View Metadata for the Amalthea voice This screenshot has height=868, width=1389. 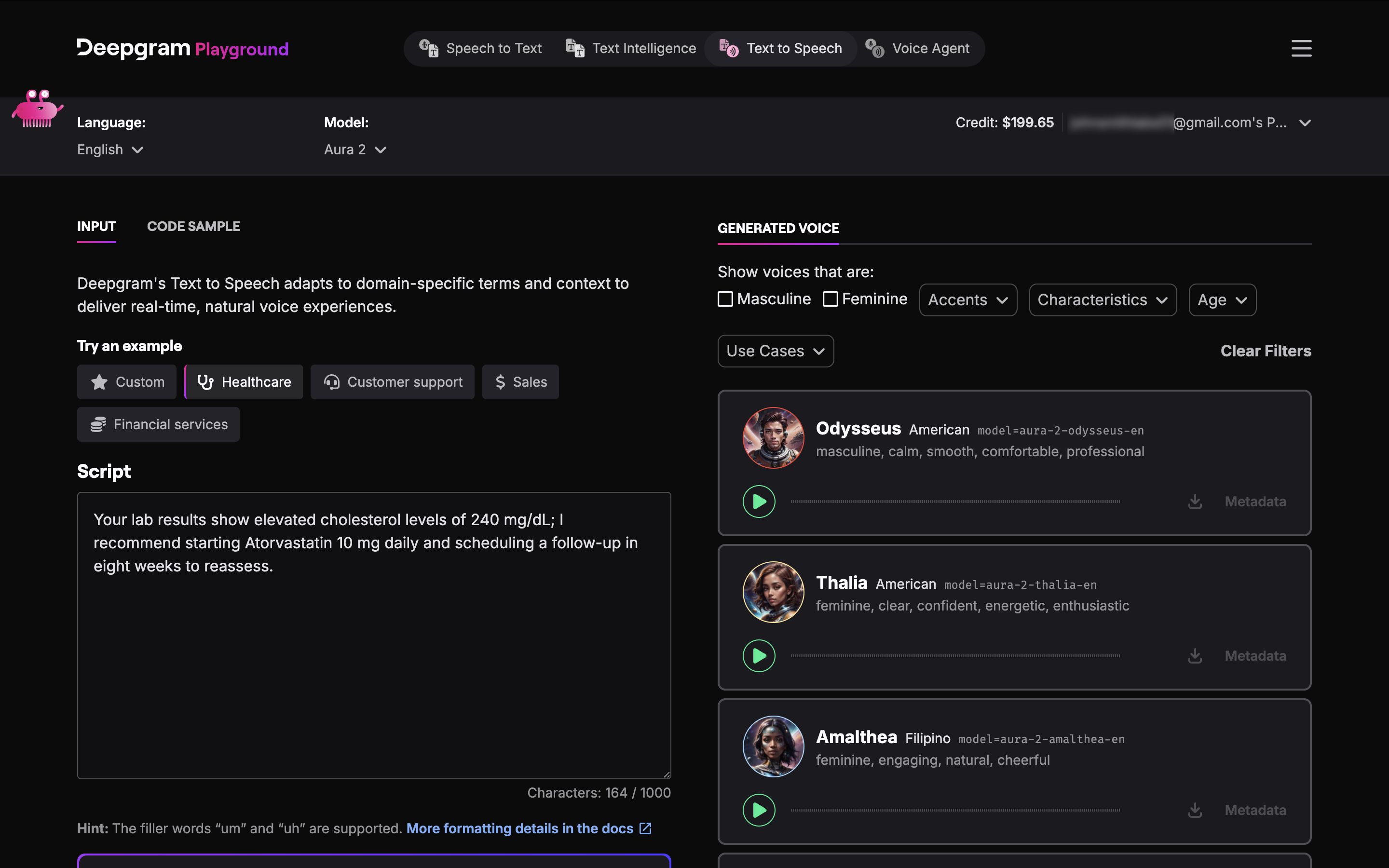(1255, 810)
